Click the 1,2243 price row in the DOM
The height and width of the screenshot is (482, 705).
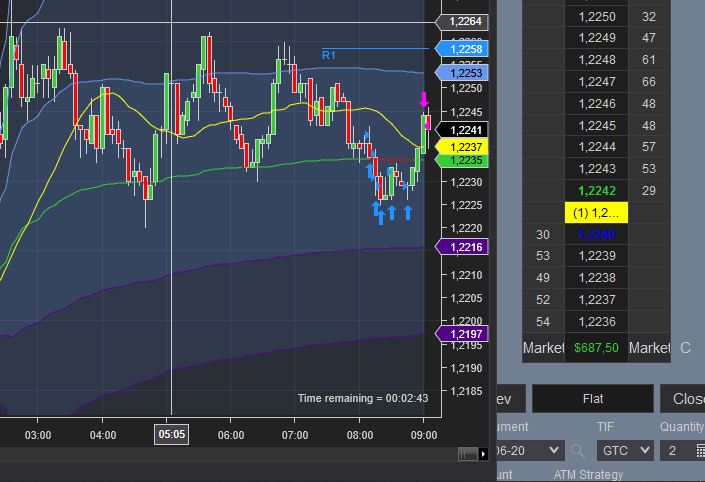coord(596,169)
